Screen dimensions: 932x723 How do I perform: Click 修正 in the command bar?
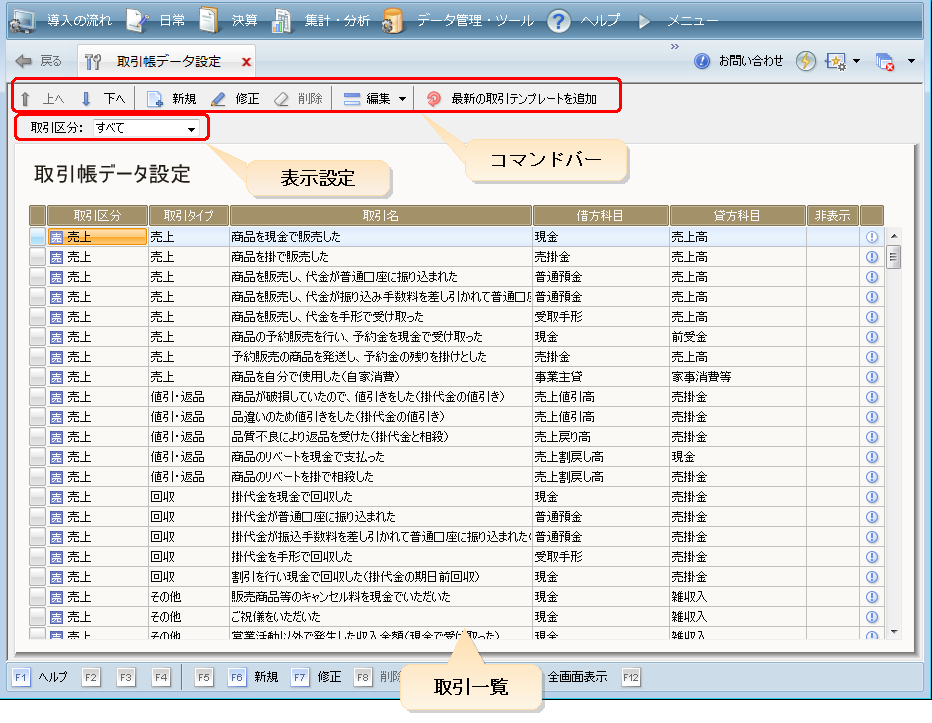(235, 99)
